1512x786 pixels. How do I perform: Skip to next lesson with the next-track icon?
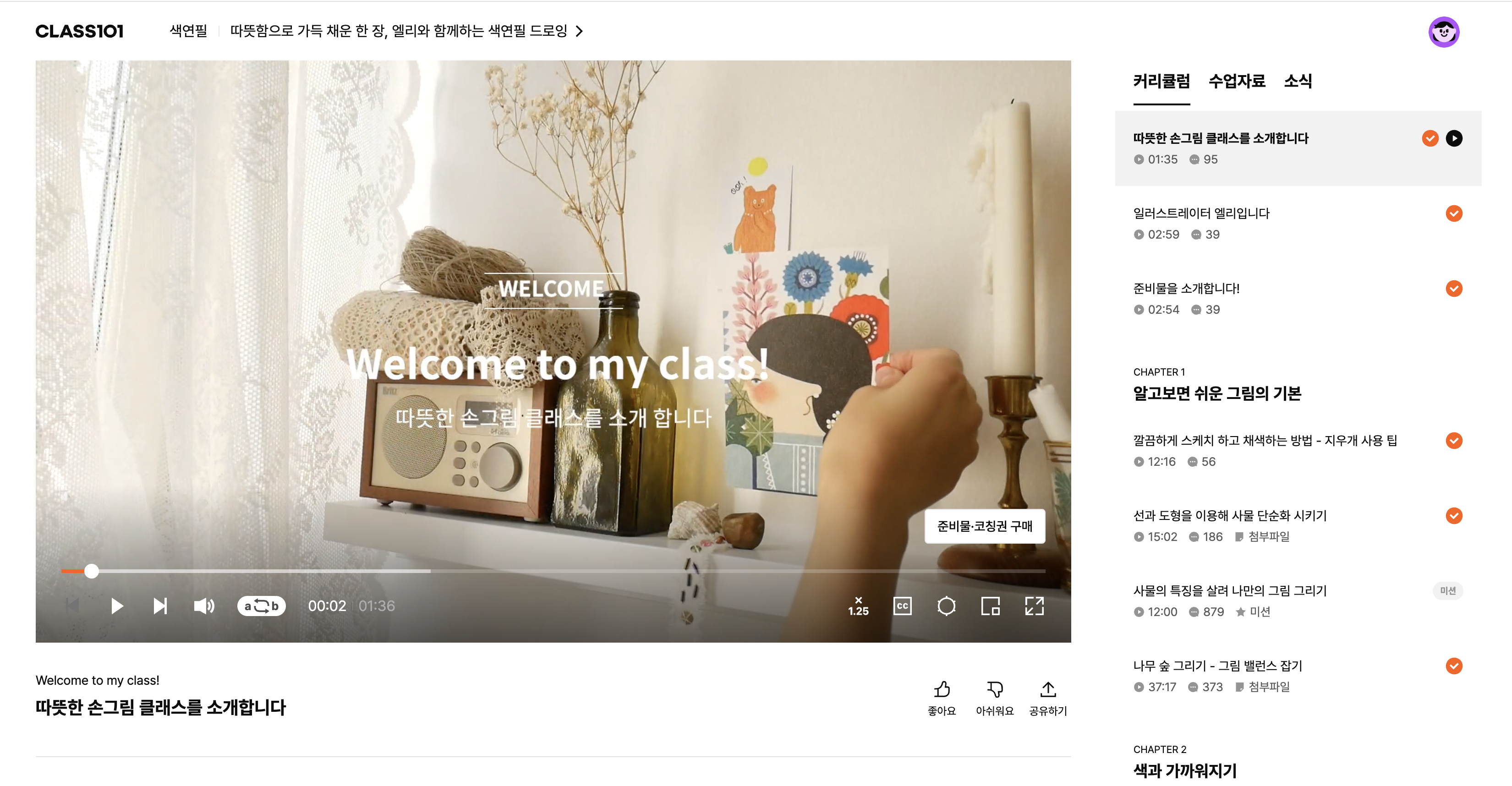159,606
